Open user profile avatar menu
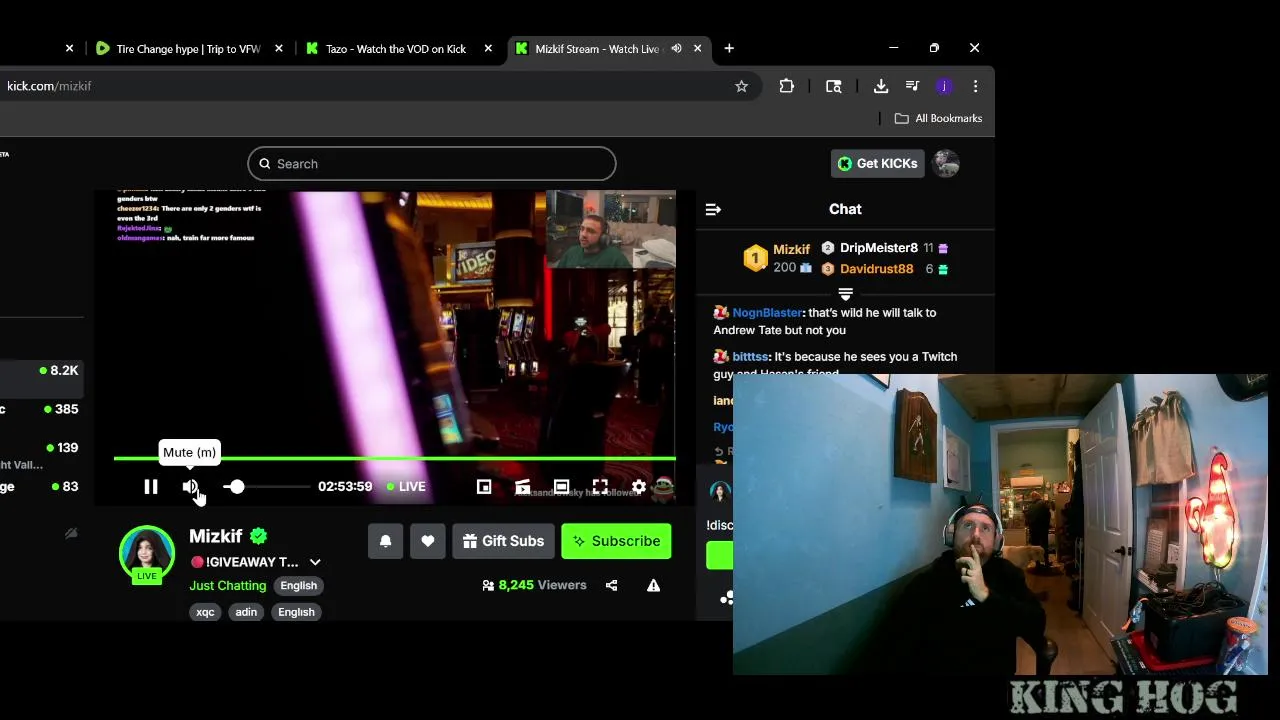The image size is (1280, 720). click(946, 164)
